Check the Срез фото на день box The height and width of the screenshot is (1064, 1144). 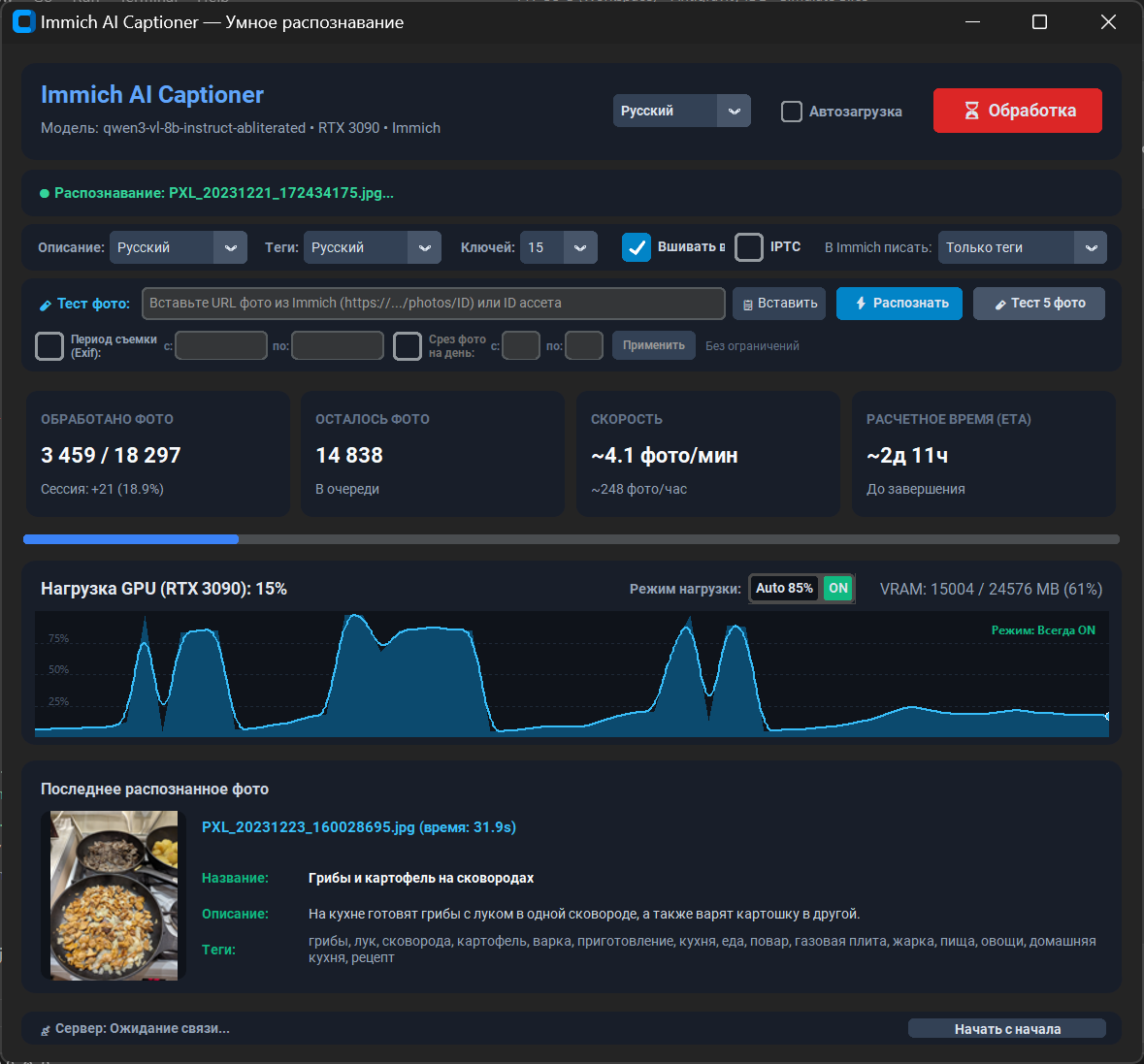[x=408, y=345]
